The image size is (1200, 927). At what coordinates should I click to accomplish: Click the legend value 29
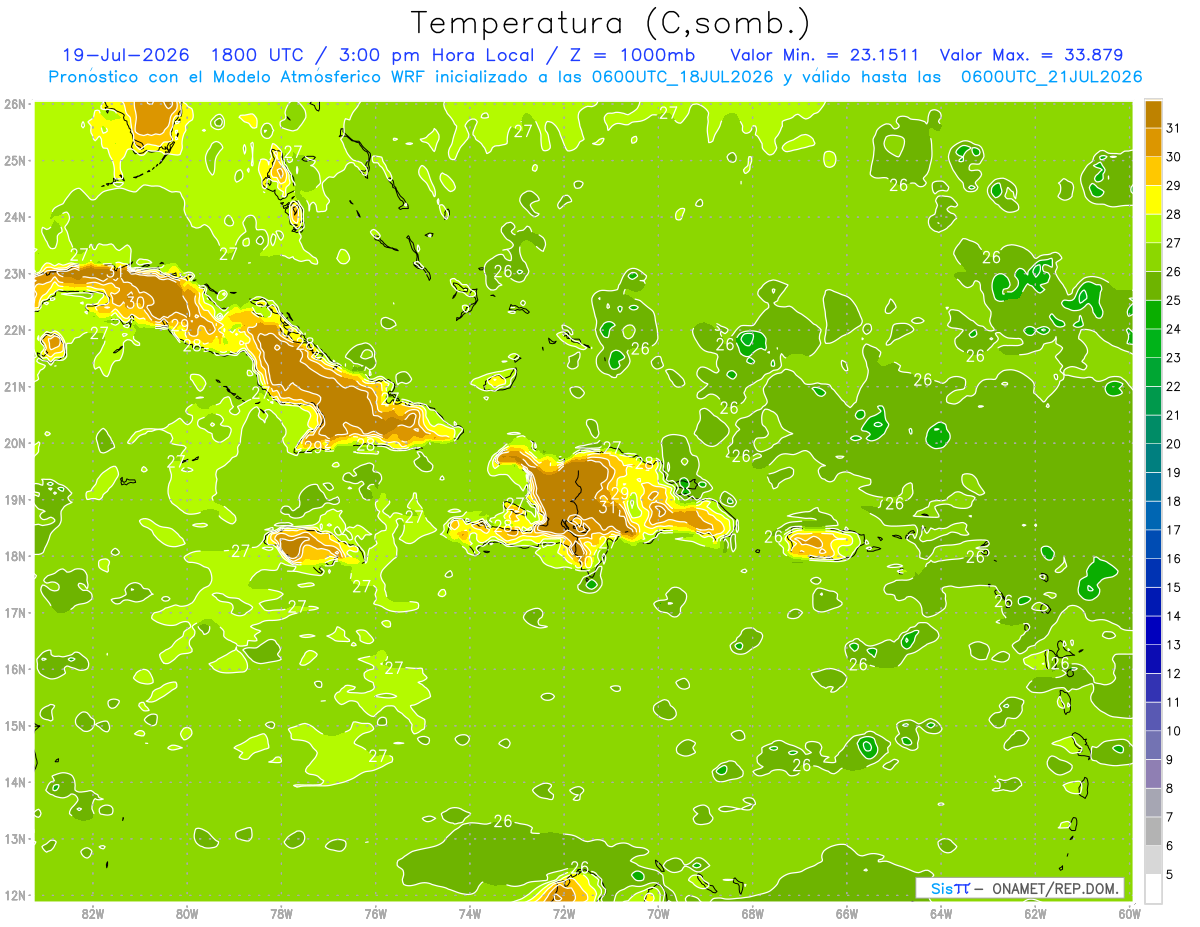[1175, 185]
